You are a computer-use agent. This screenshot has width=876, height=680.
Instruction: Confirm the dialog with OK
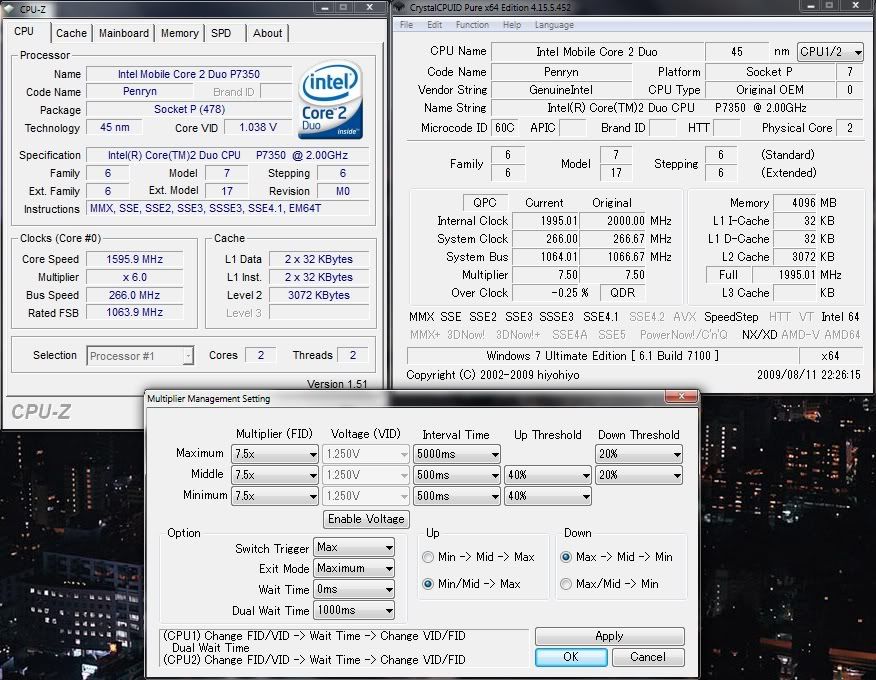pyautogui.click(x=571, y=657)
